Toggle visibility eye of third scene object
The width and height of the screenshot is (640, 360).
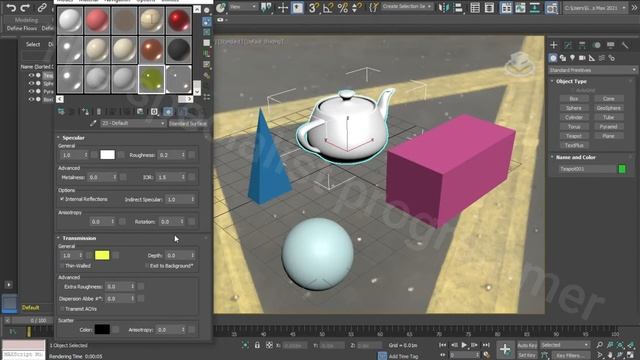pos(31,91)
